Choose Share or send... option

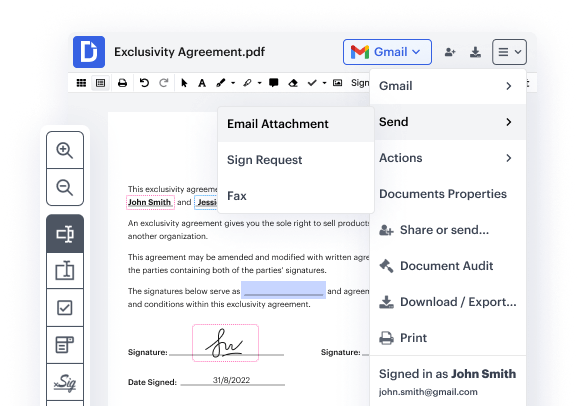448,230
